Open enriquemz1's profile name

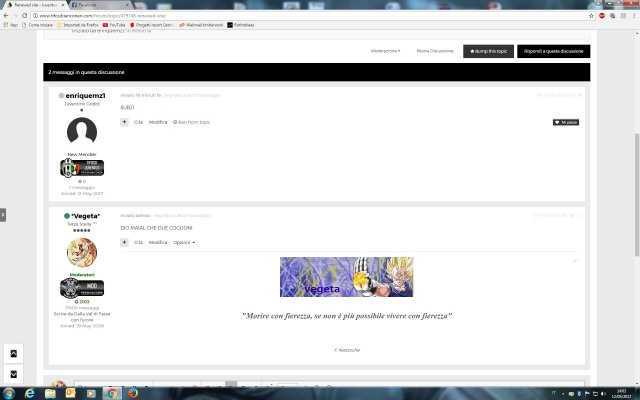[85, 96]
